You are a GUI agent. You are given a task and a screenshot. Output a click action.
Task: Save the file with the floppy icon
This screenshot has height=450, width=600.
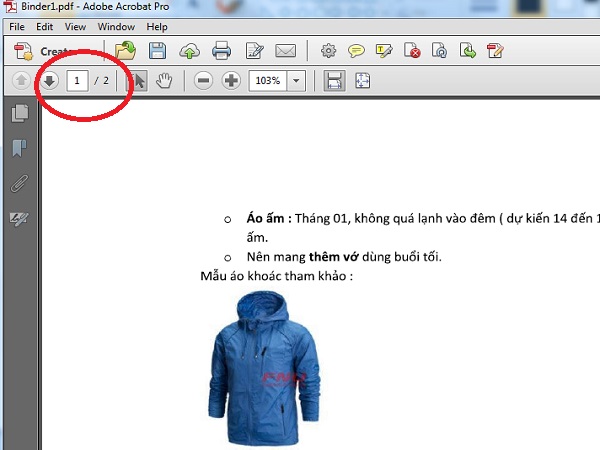(x=157, y=51)
